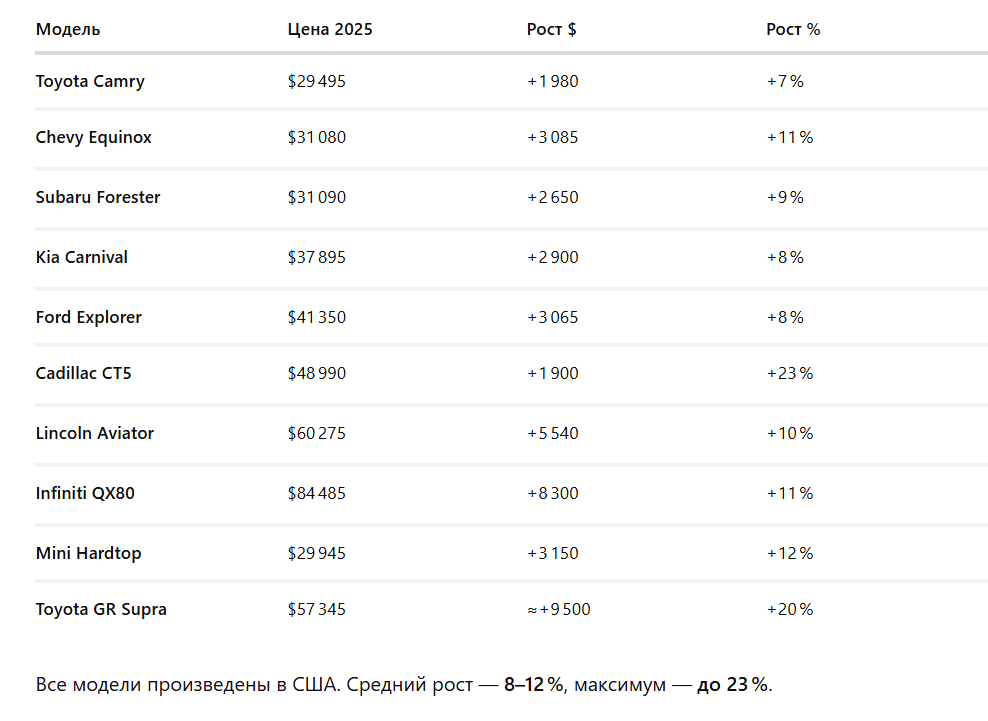Select the Ford Explorer model cell
The width and height of the screenshot is (988, 721).
(89, 317)
